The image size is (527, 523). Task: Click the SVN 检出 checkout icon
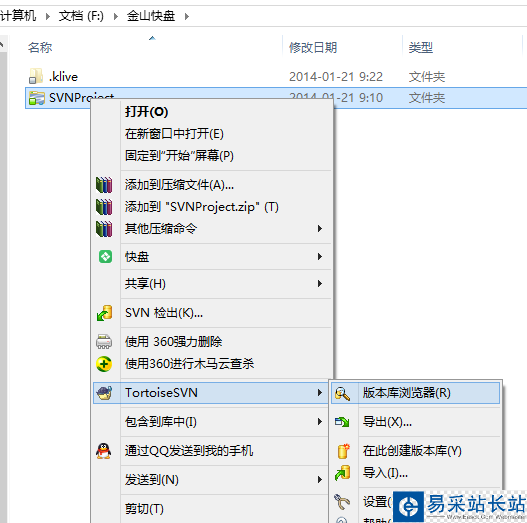105,313
